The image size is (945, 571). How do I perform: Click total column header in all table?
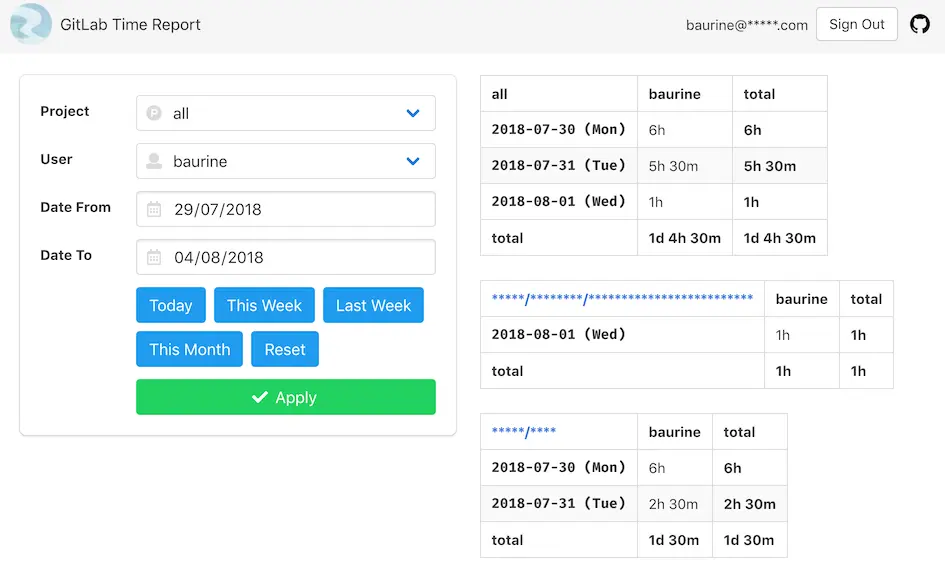(780, 93)
